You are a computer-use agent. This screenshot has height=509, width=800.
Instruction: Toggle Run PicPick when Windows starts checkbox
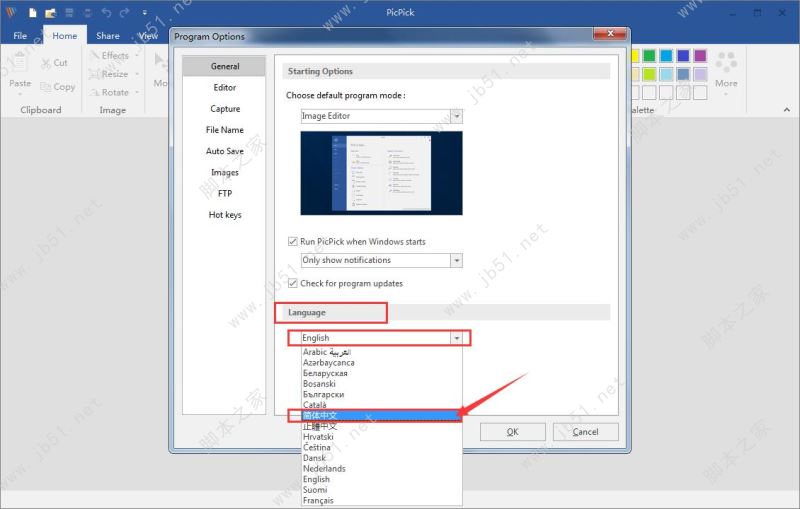pos(292,241)
